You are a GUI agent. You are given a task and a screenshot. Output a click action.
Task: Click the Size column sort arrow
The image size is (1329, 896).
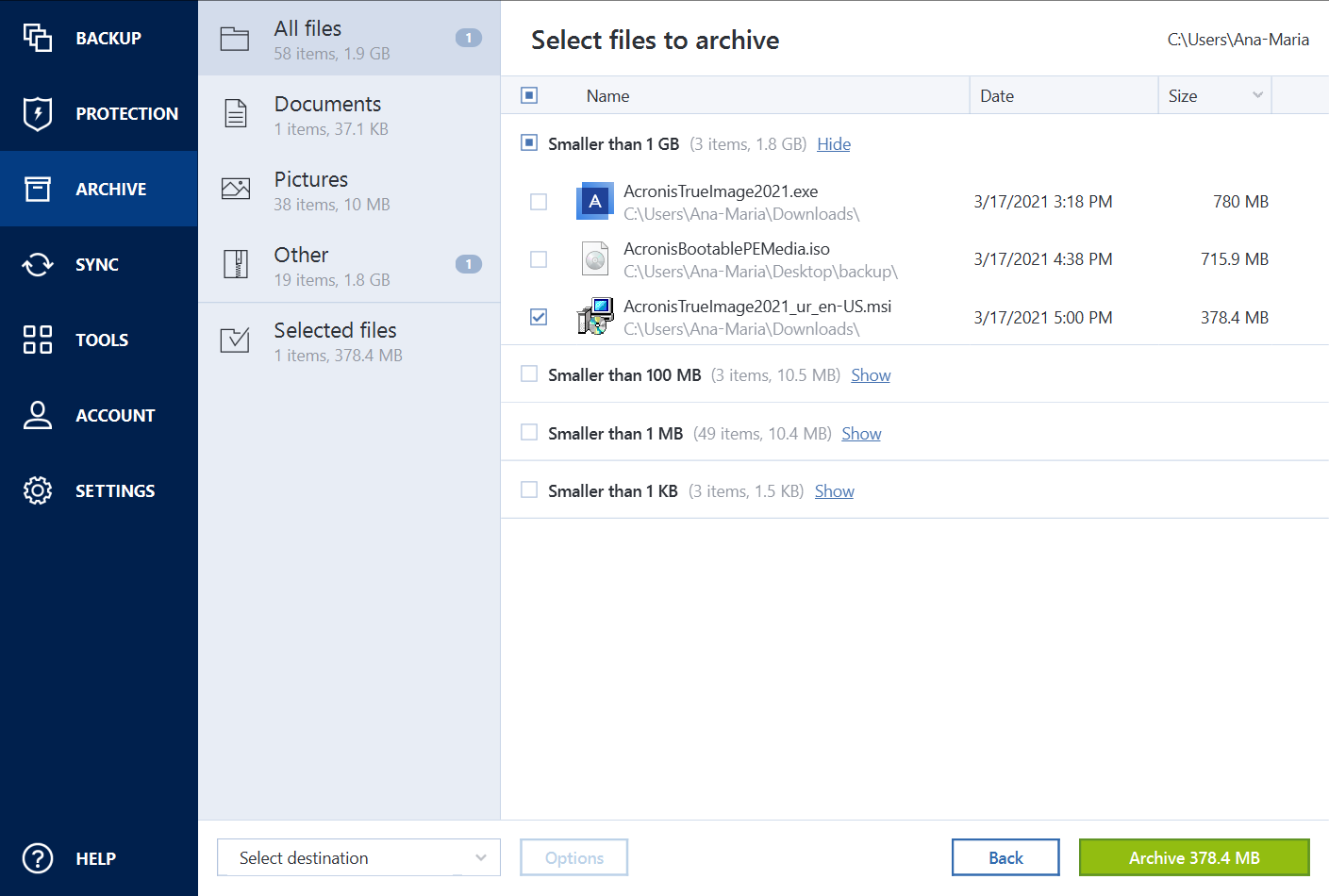click(x=1257, y=95)
